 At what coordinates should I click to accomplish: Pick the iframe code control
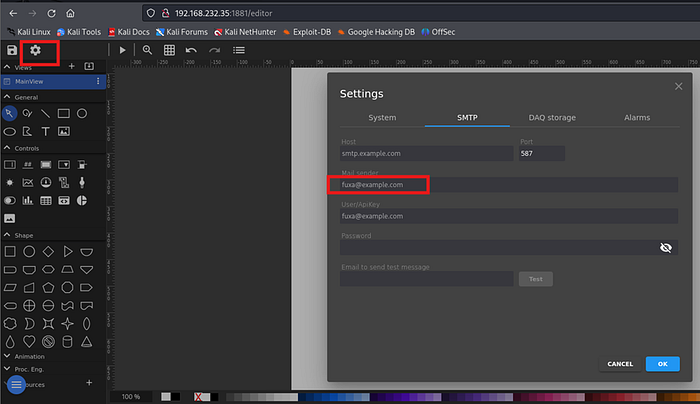64,200
